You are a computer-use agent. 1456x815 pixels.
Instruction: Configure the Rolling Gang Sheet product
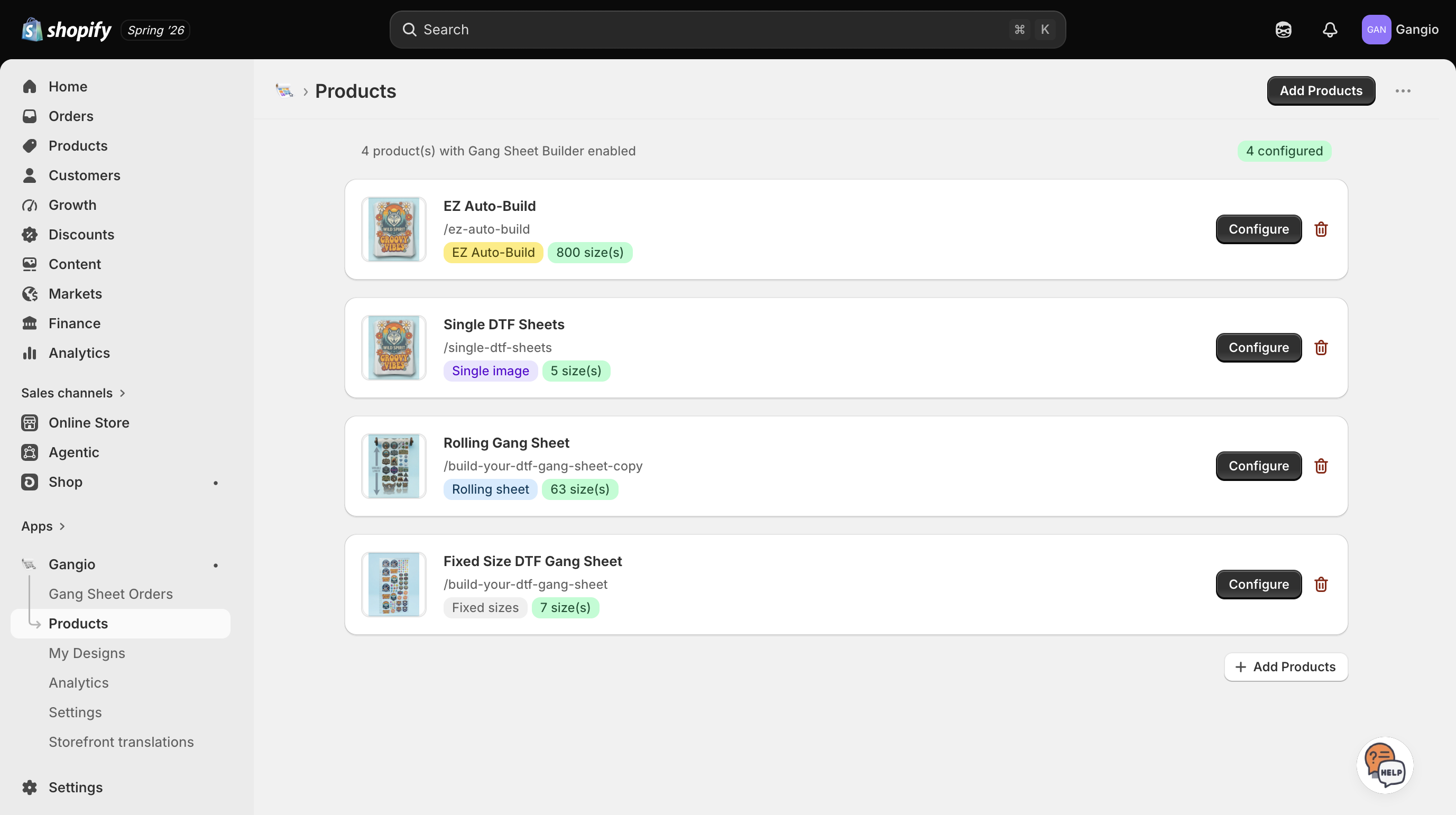[x=1259, y=466]
